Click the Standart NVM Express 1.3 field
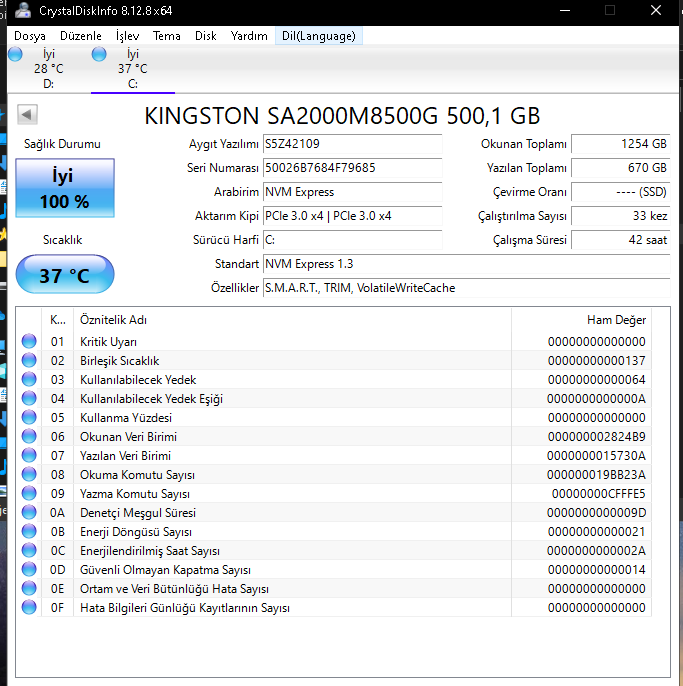683x686 pixels. pyautogui.click(x=466, y=264)
